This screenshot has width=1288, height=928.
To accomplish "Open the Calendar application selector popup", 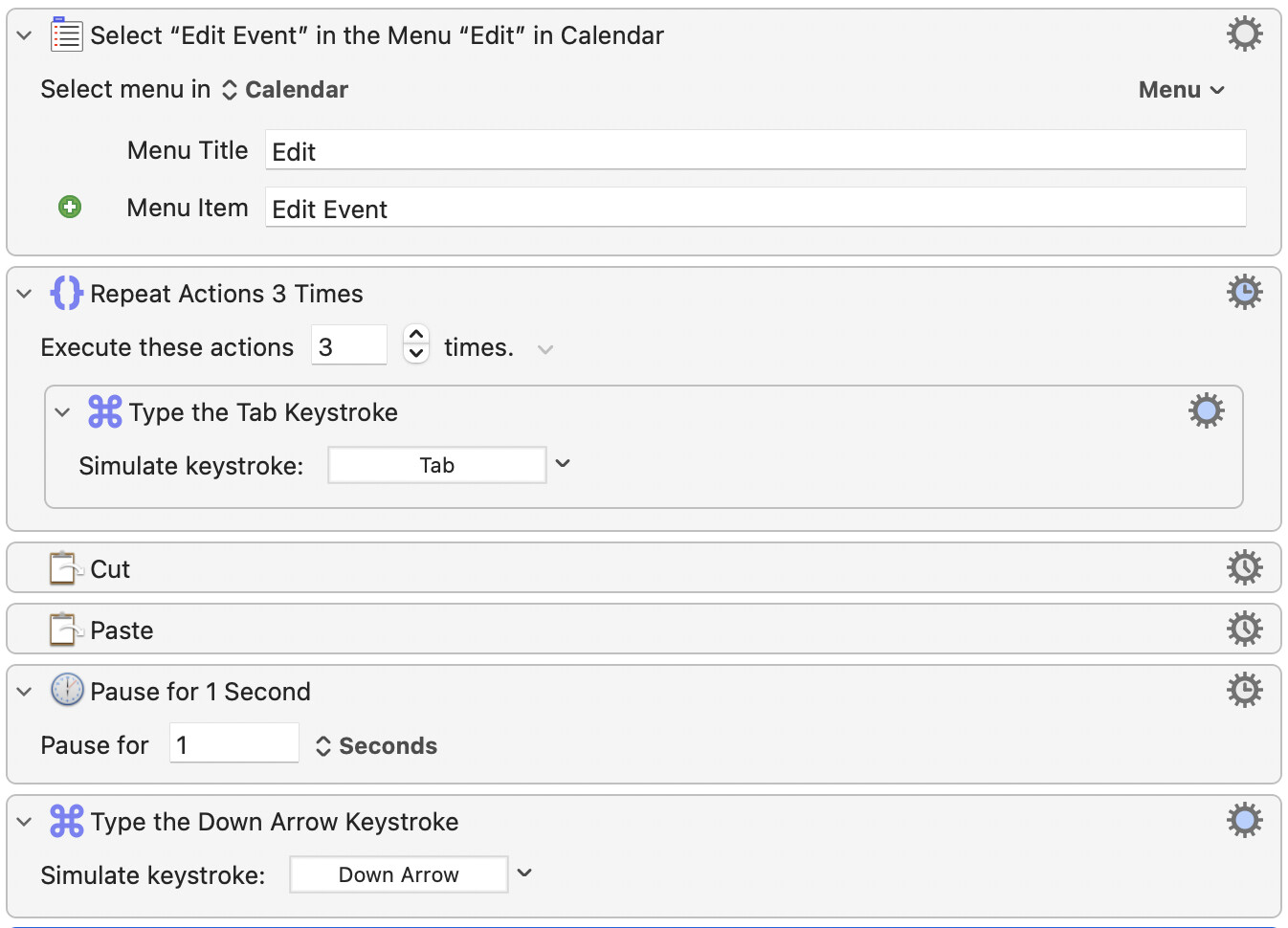I will [285, 90].
